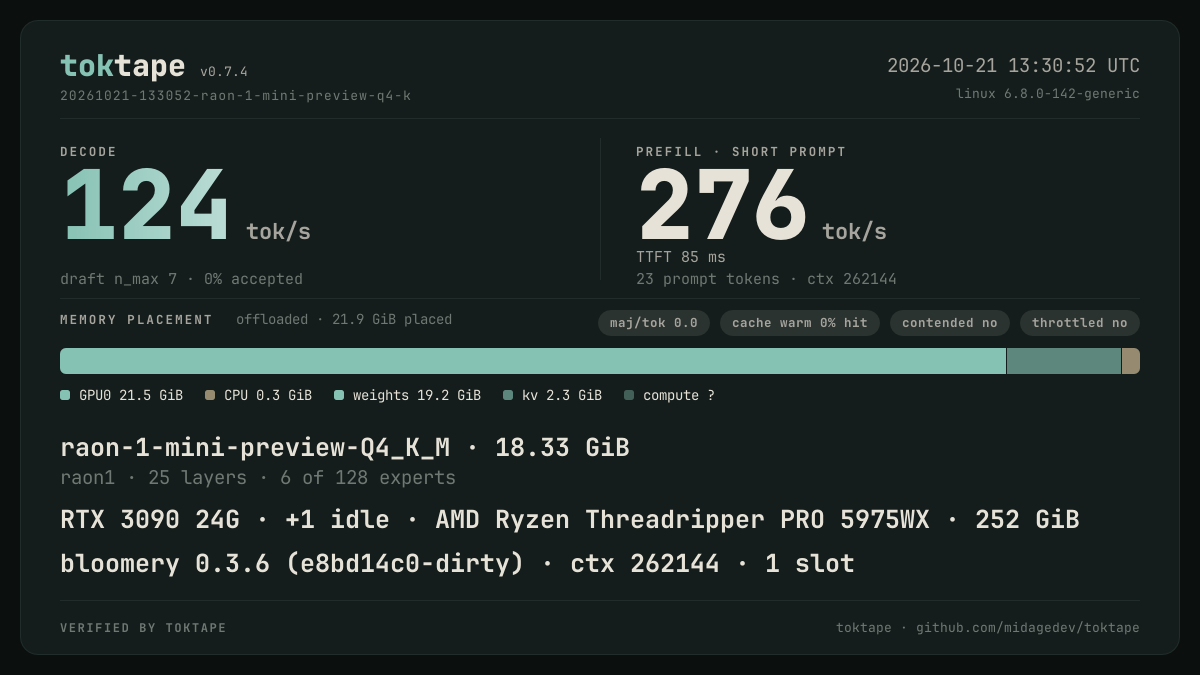
Task: Click the DECODE heading
Action: [x=88, y=152]
